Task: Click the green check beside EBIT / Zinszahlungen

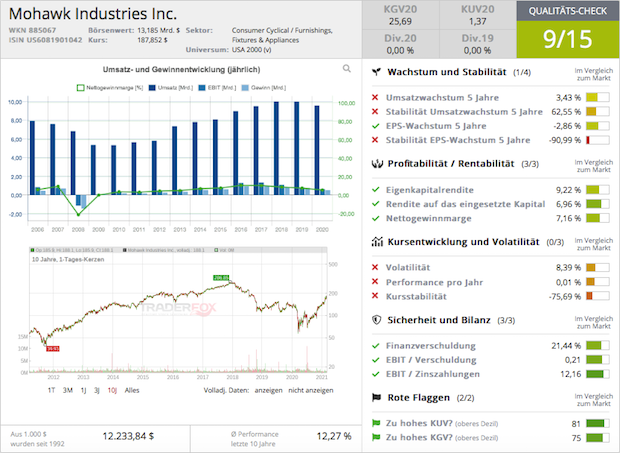Action: [376, 374]
